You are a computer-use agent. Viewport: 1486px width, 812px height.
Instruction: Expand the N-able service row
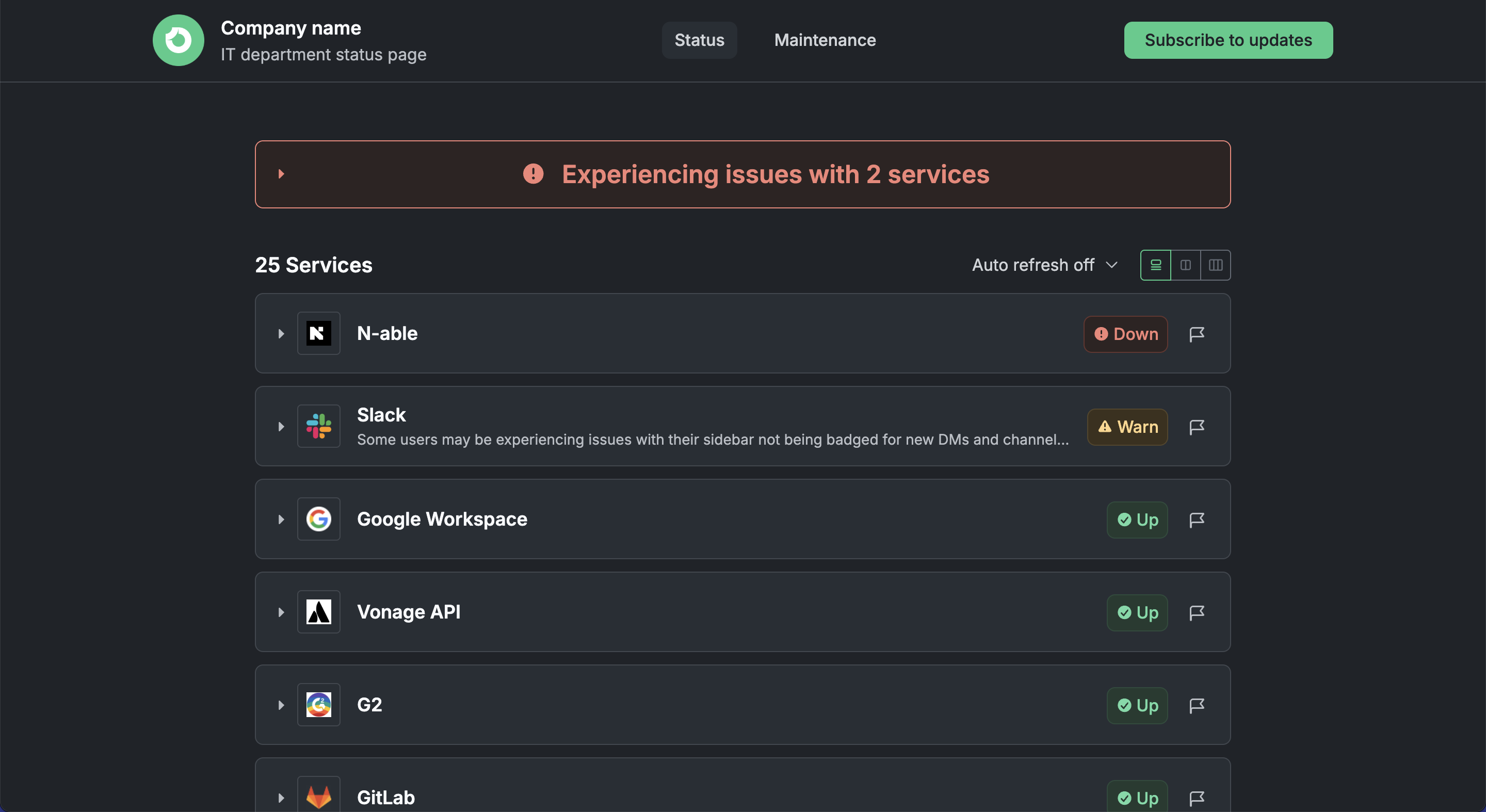(x=282, y=334)
